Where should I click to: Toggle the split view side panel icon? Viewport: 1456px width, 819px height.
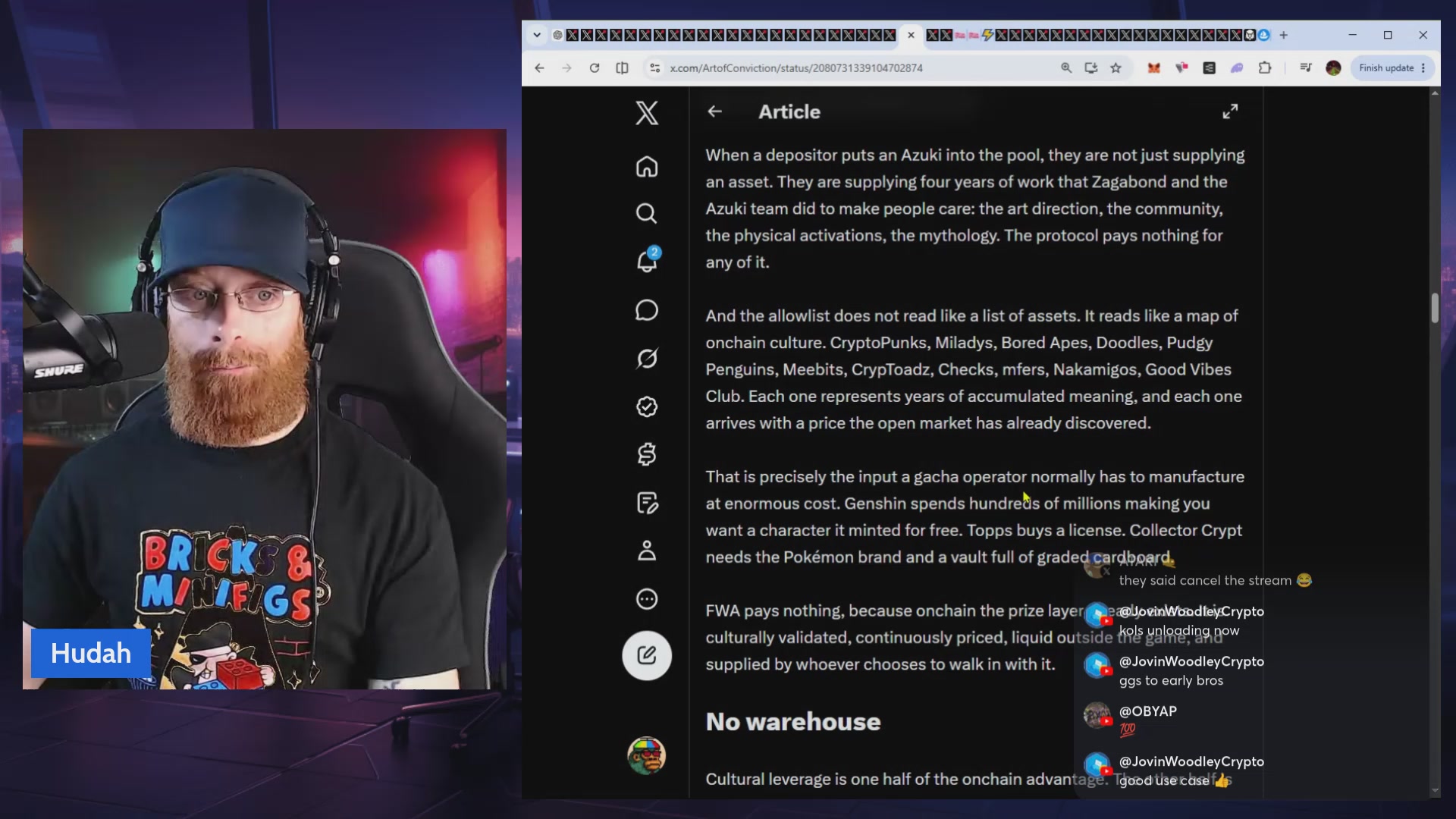pyautogui.click(x=622, y=68)
